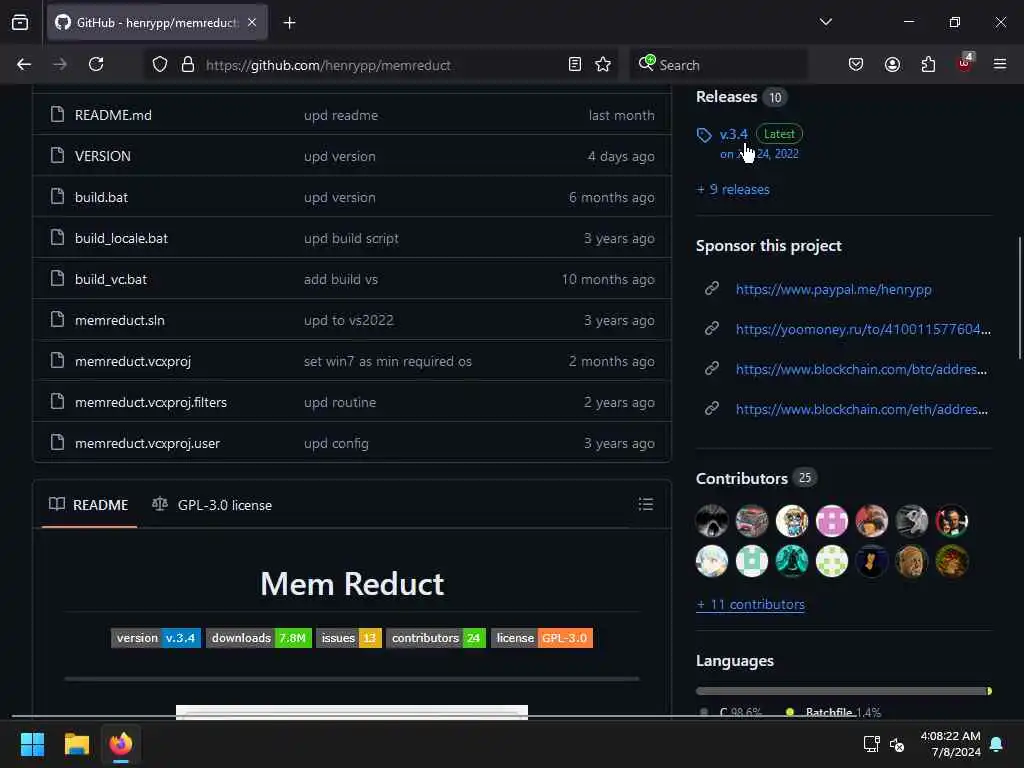Open the blockchain.com btc address link

(861, 369)
